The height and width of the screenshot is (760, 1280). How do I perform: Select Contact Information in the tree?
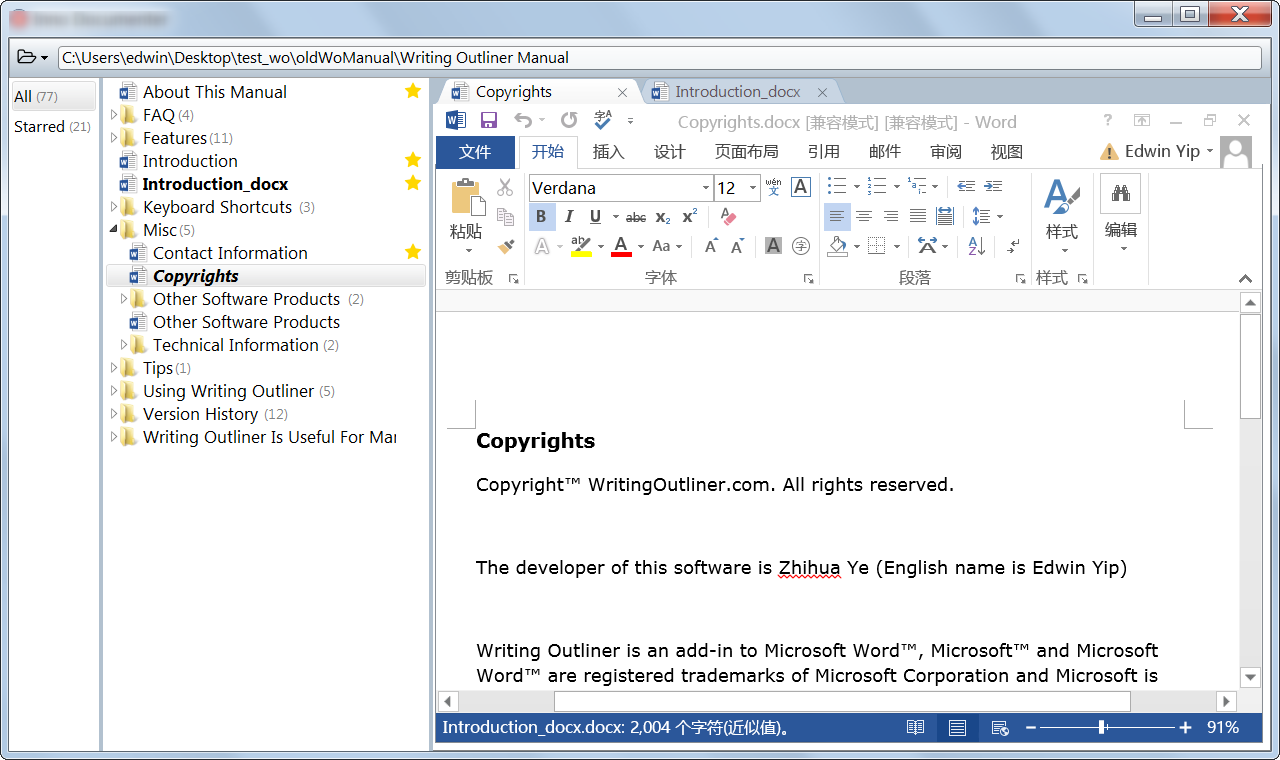pos(230,253)
